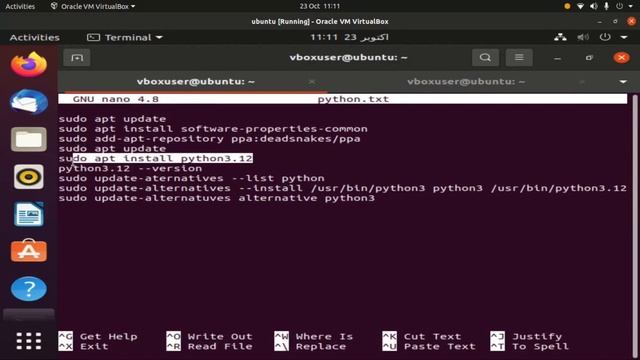Close the terminal window
The image size is (640, 360).
[x=621, y=58]
